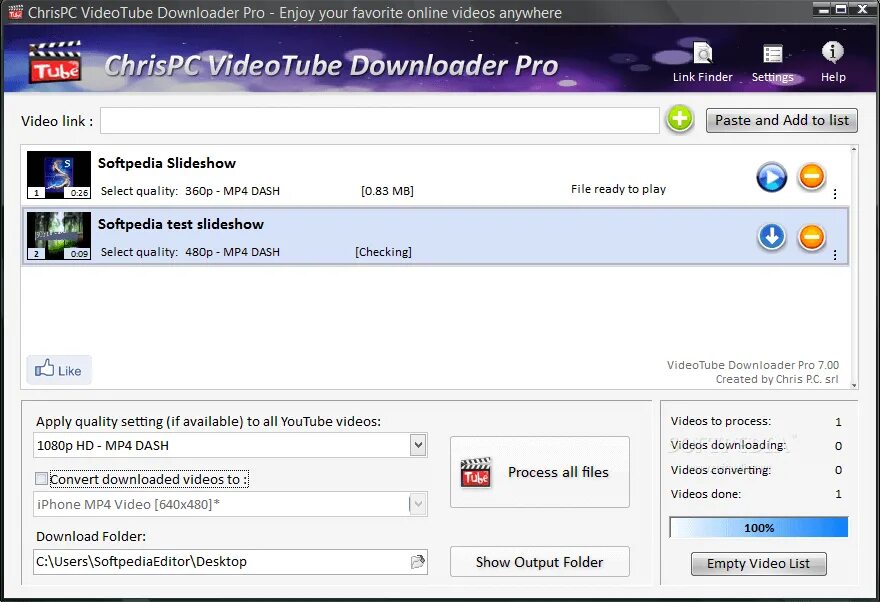Click the video list scrollbar down arrow

[854, 385]
